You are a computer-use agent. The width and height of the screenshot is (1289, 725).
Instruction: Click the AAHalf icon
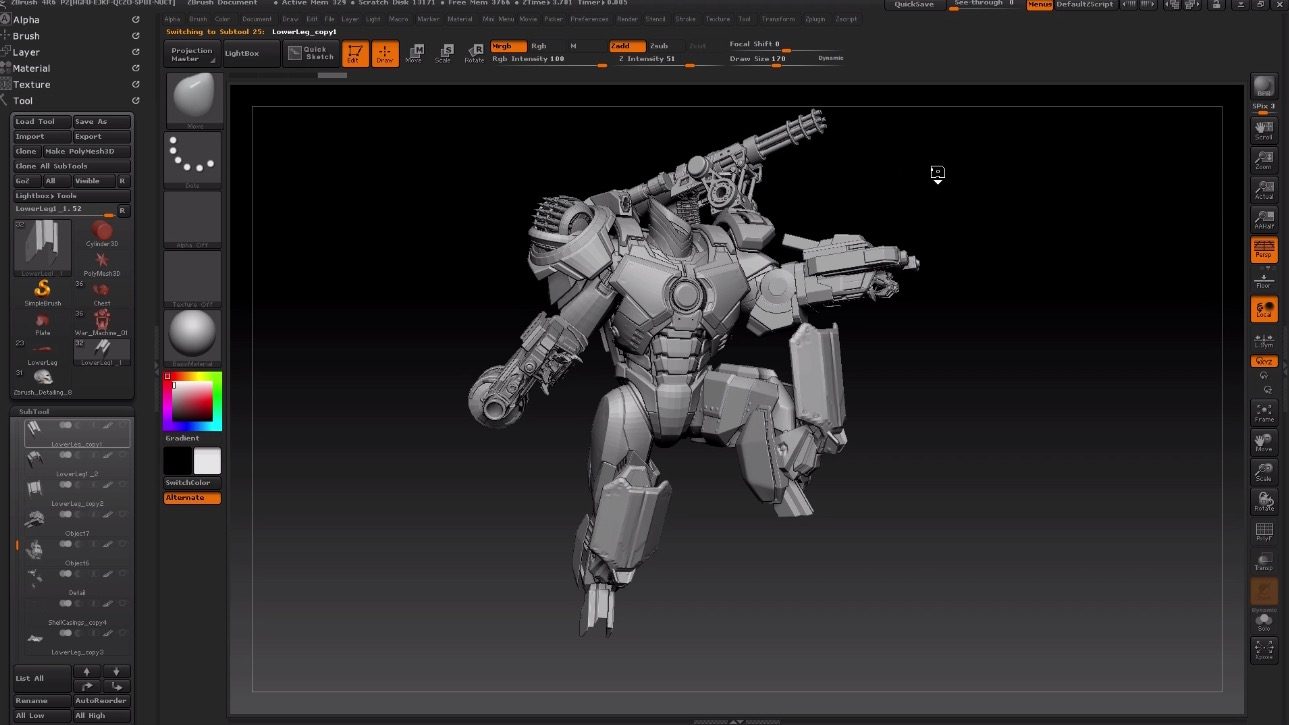pos(1264,219)
